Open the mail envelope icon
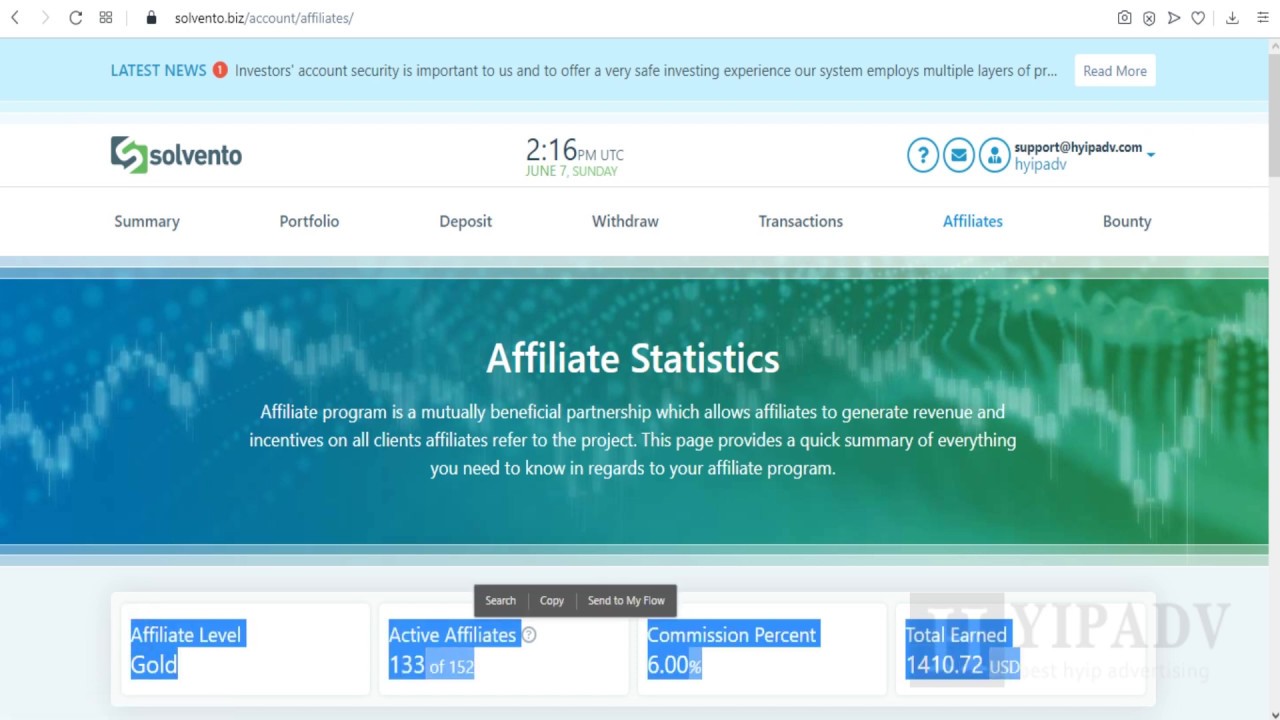1280x720 pixels. [x=958, y=155]
